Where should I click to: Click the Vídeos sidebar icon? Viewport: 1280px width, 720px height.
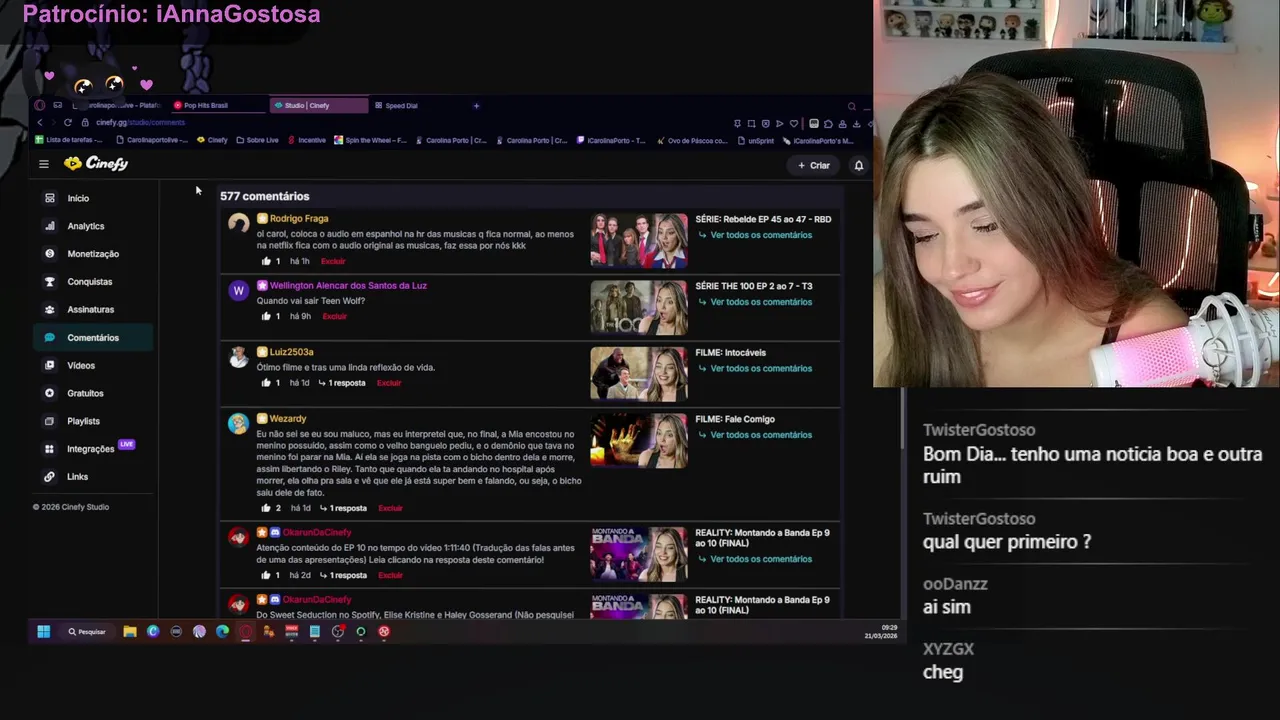click(x=49, y=365)
